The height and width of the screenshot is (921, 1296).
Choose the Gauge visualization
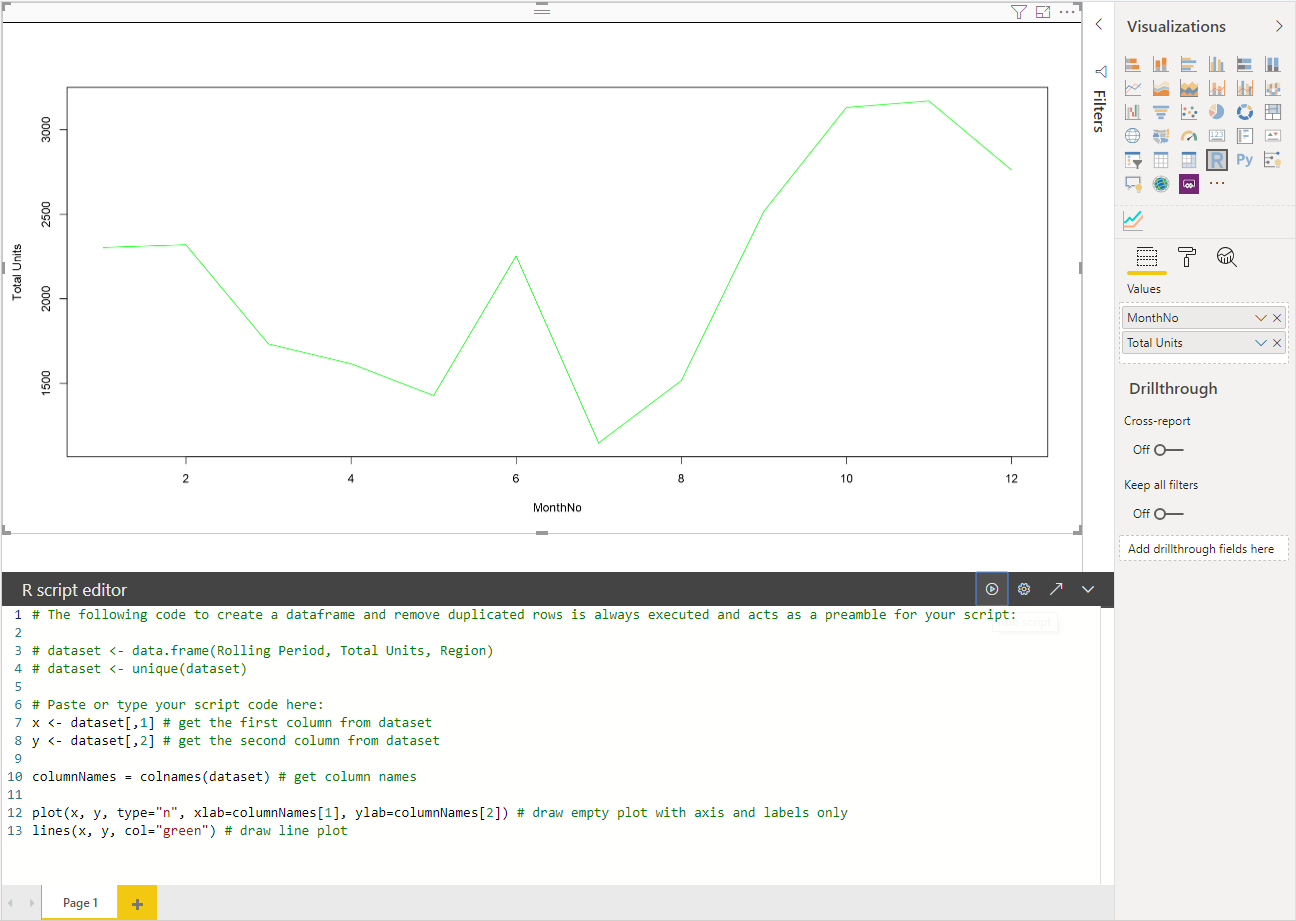click(1188, 136)
